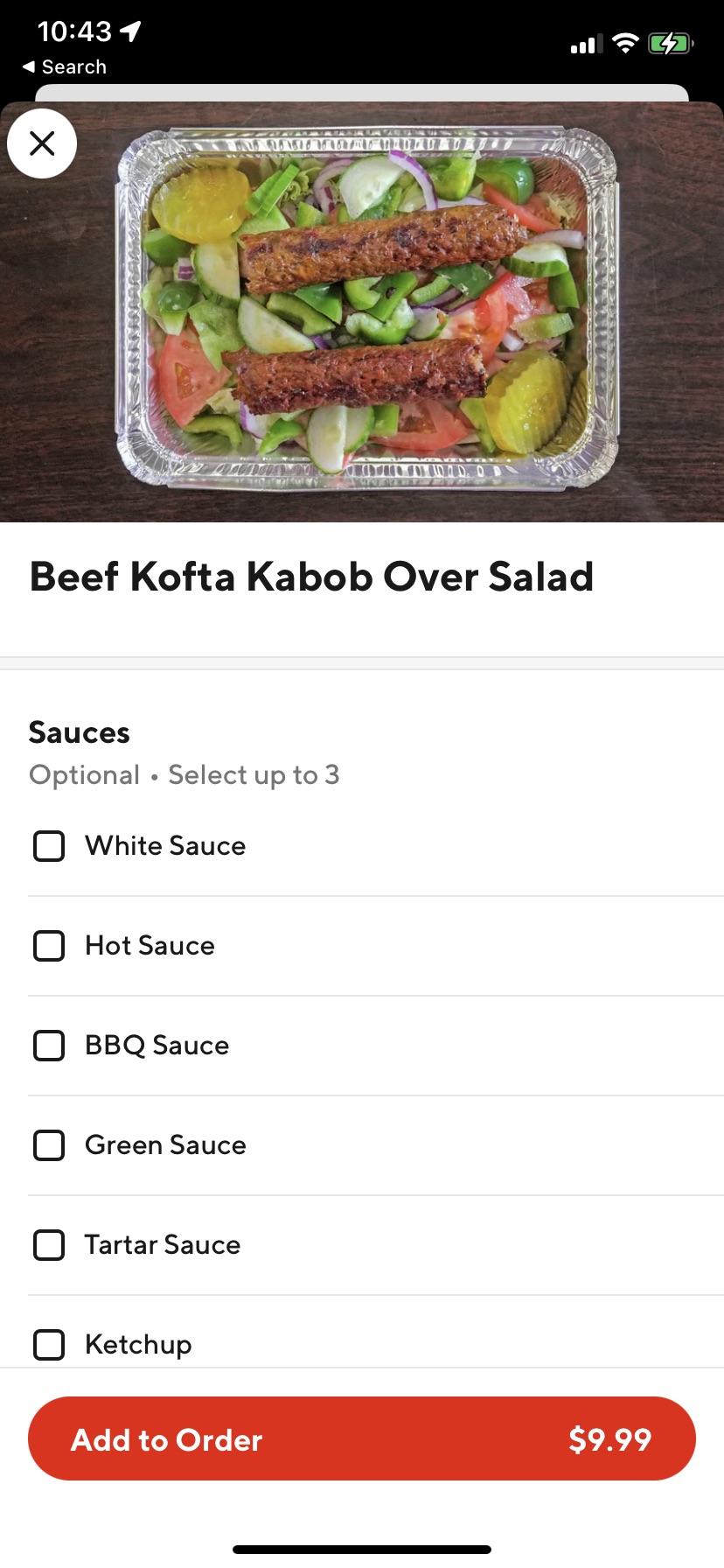The image size is (724, 1568).
Task: Select the Hot Sauce option
Action: 49,946
